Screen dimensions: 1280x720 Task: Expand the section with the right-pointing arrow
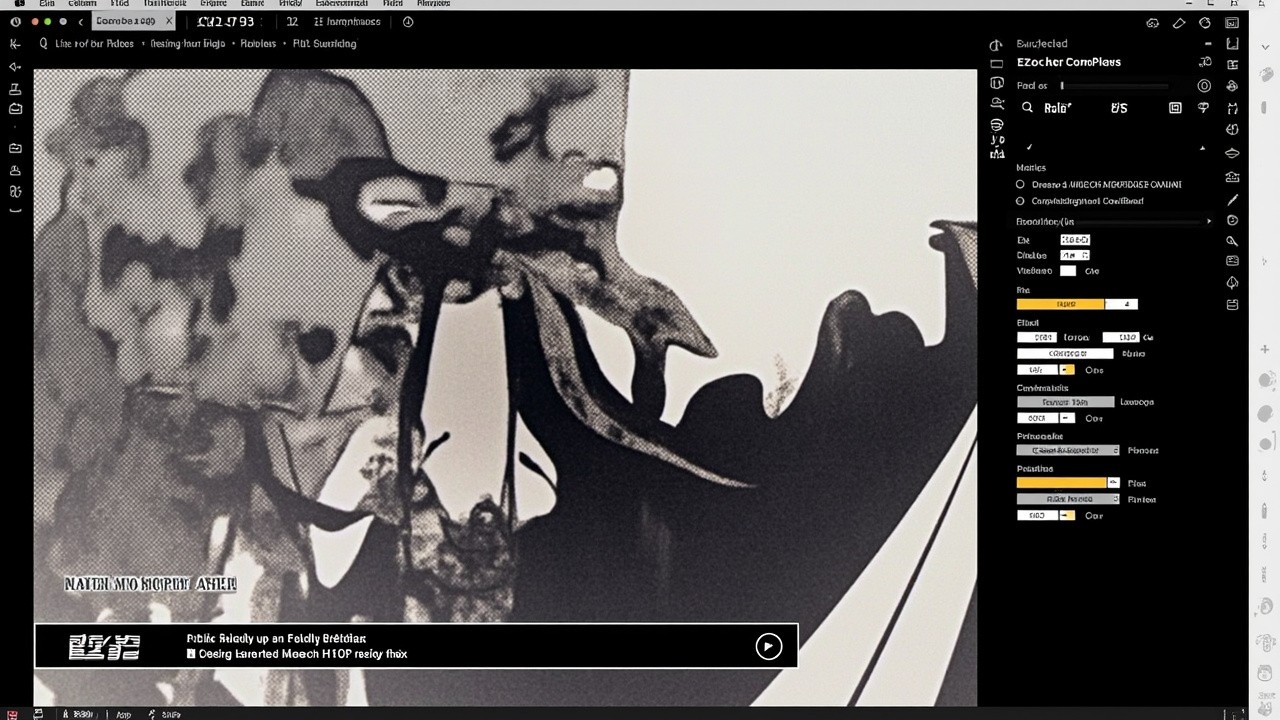[1208, 222]
